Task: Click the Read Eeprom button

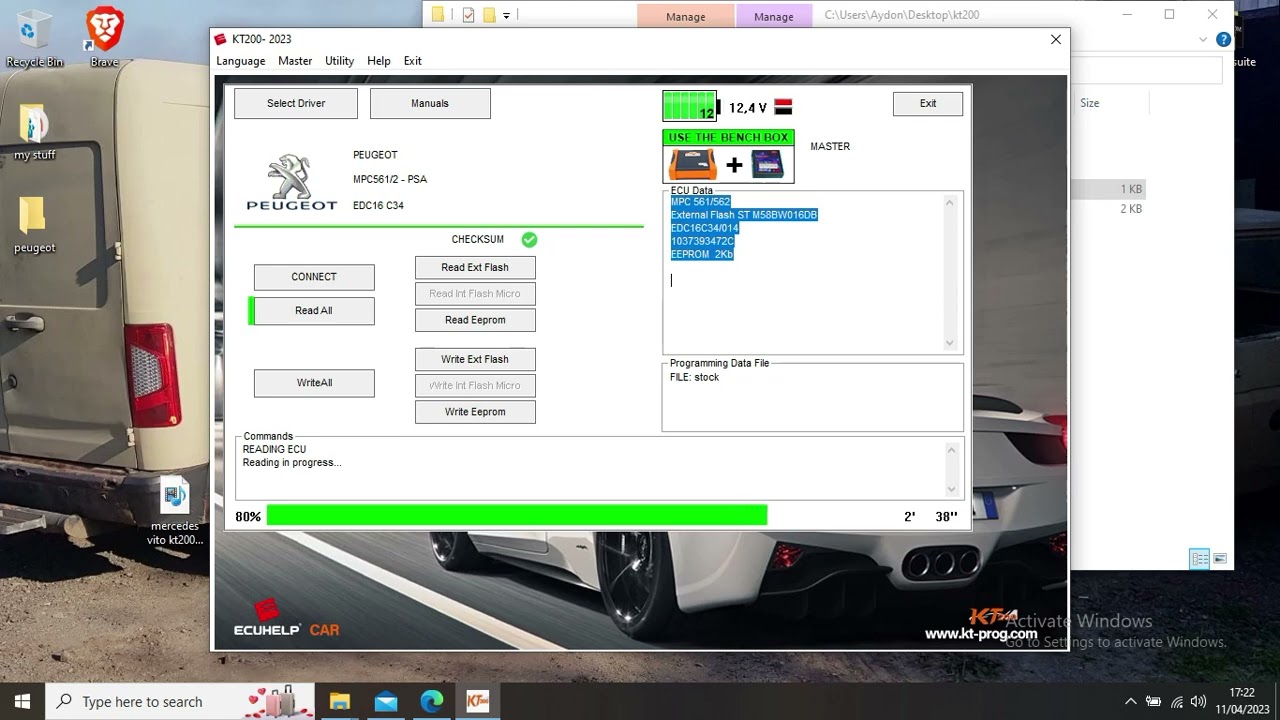Action: (475, 320)
